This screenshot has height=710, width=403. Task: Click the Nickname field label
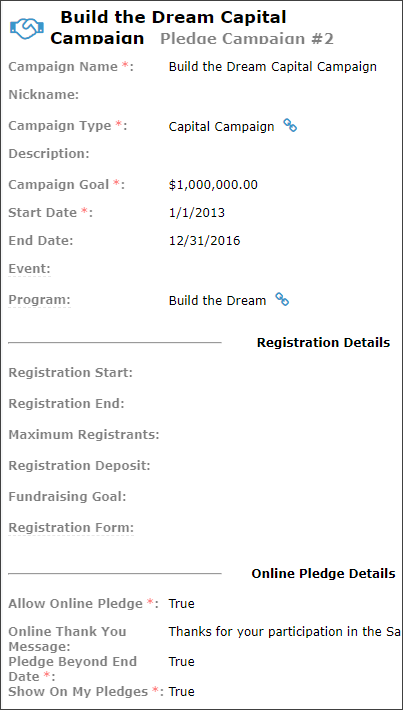point(44,95)
